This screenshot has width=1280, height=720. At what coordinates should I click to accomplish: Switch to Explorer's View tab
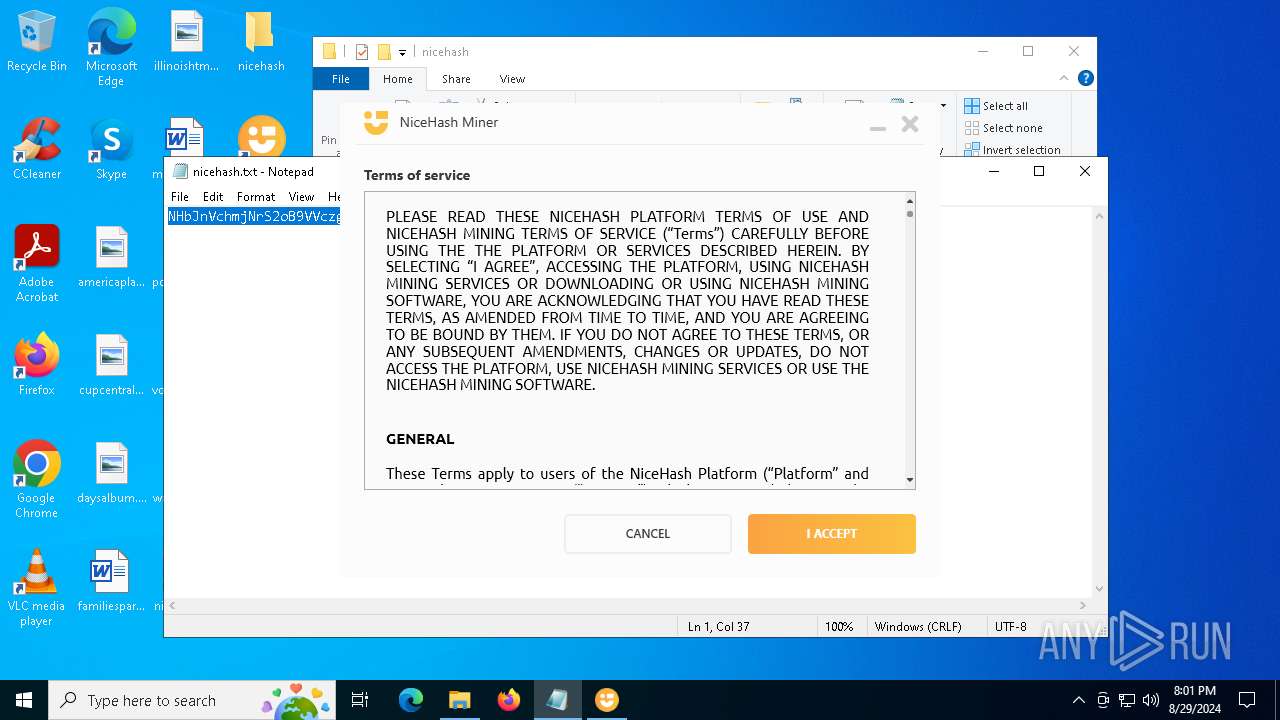pos(512,79)
